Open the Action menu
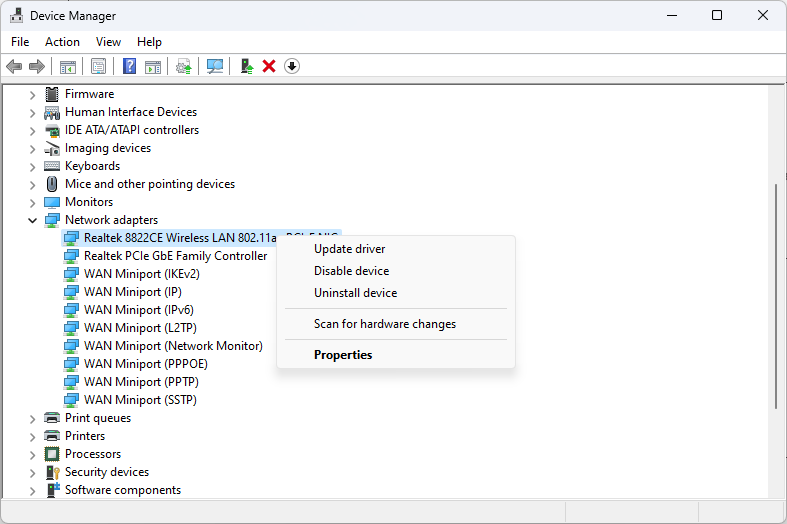 pyautogui.click(x=62, y=42)
